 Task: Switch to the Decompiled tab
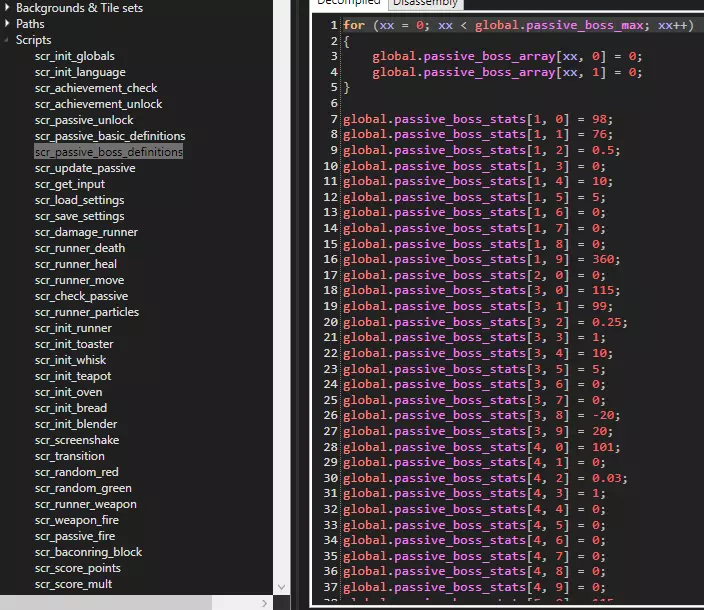click(349, 4)
